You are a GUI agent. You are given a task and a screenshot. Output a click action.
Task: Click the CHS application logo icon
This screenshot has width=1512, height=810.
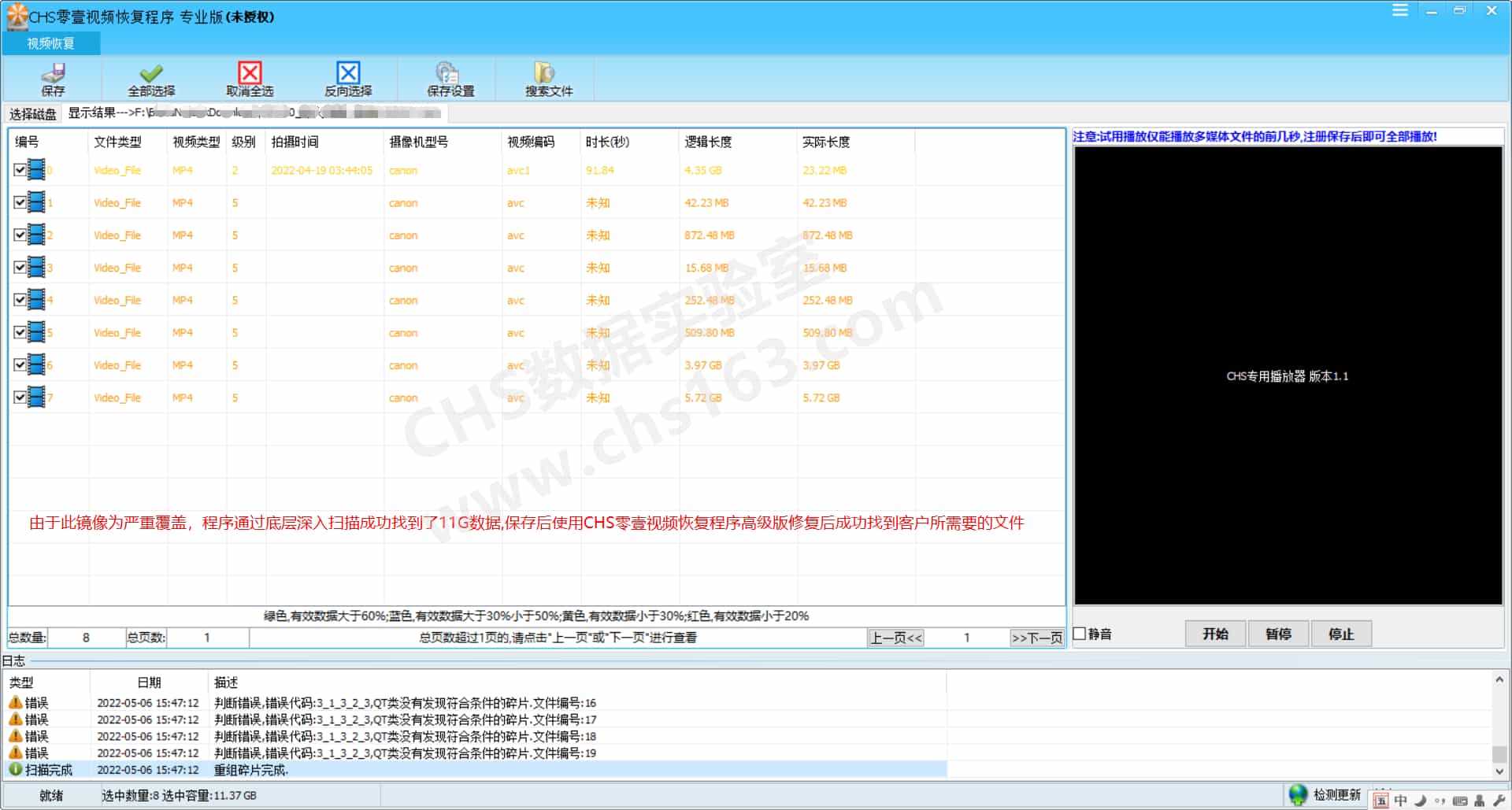(x=17, y=17)
